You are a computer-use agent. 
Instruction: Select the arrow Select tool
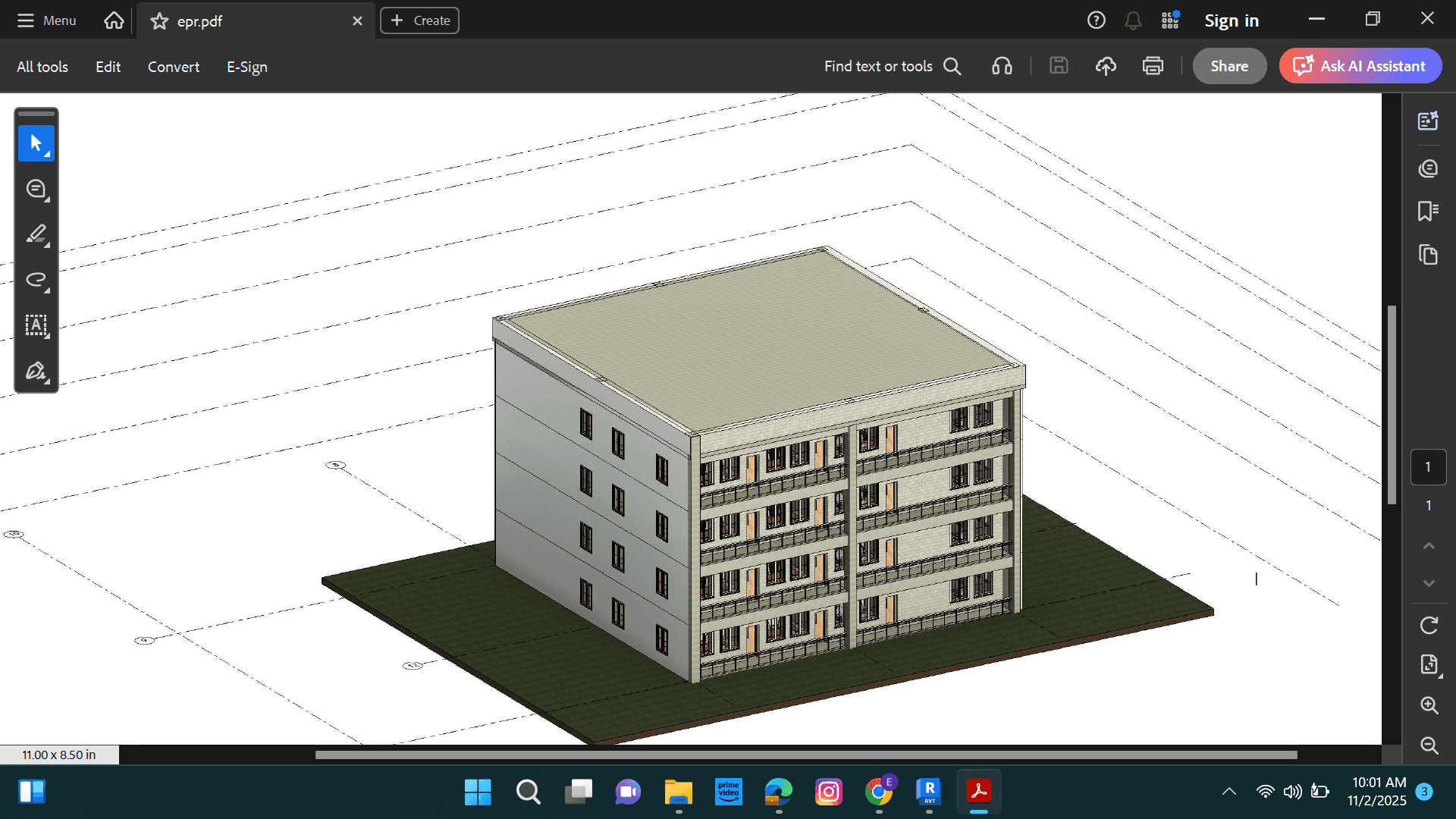pyautogui.click(x=36, y=143)
